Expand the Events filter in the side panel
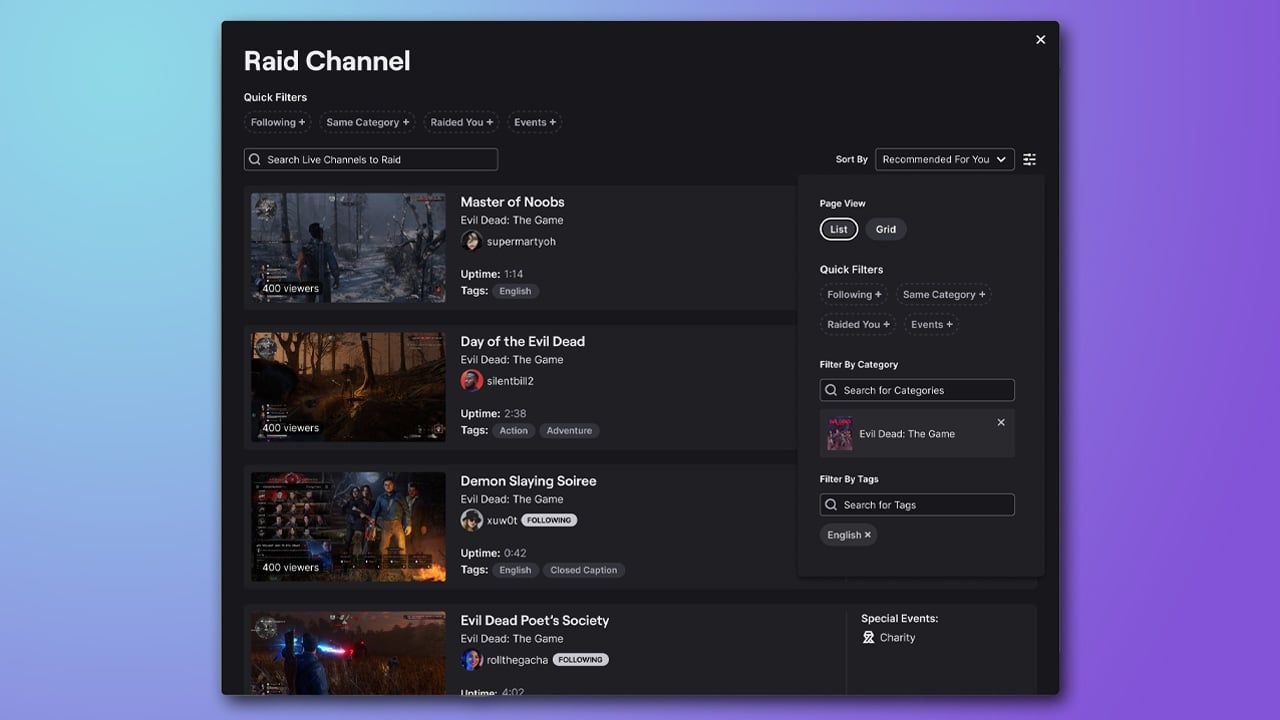This screenshot has height=720, width=1280. [930, 324]
